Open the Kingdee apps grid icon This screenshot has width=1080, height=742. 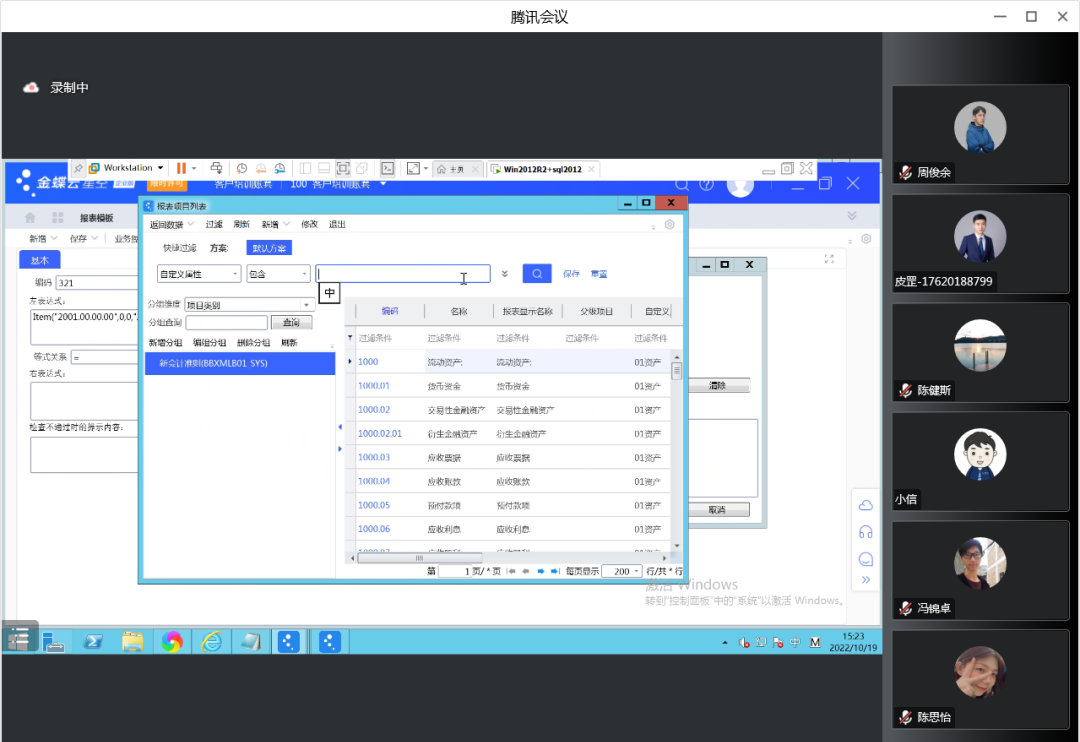58,218
